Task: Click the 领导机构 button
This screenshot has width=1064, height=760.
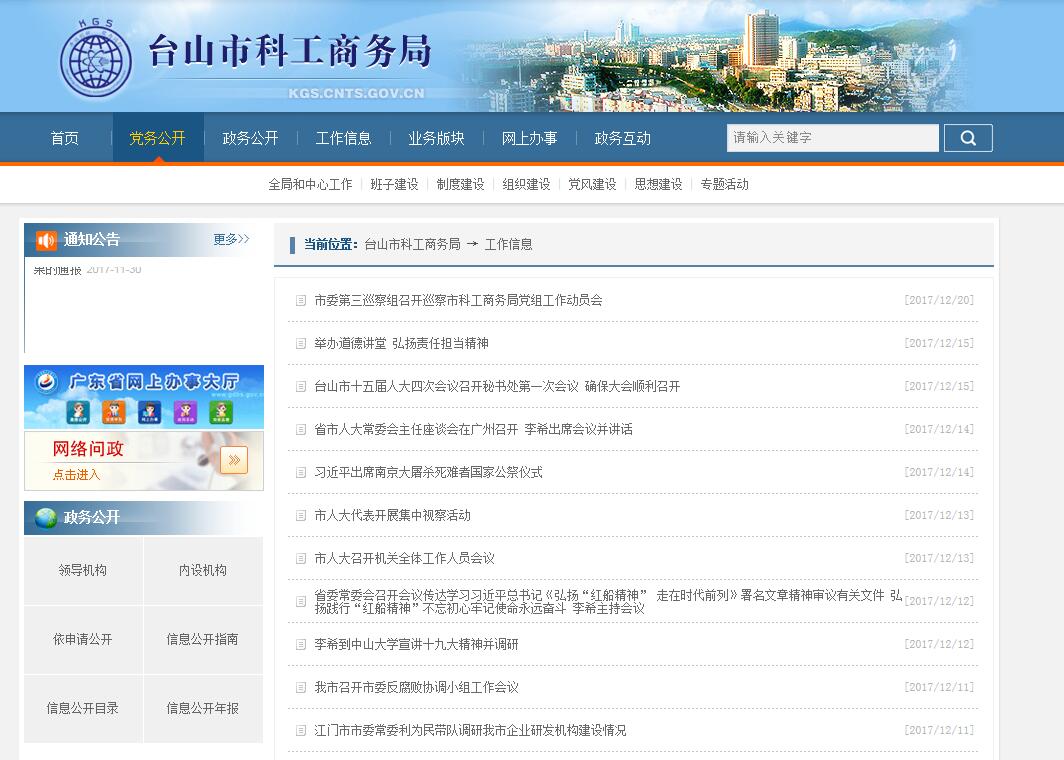Action: pos(83,570)
